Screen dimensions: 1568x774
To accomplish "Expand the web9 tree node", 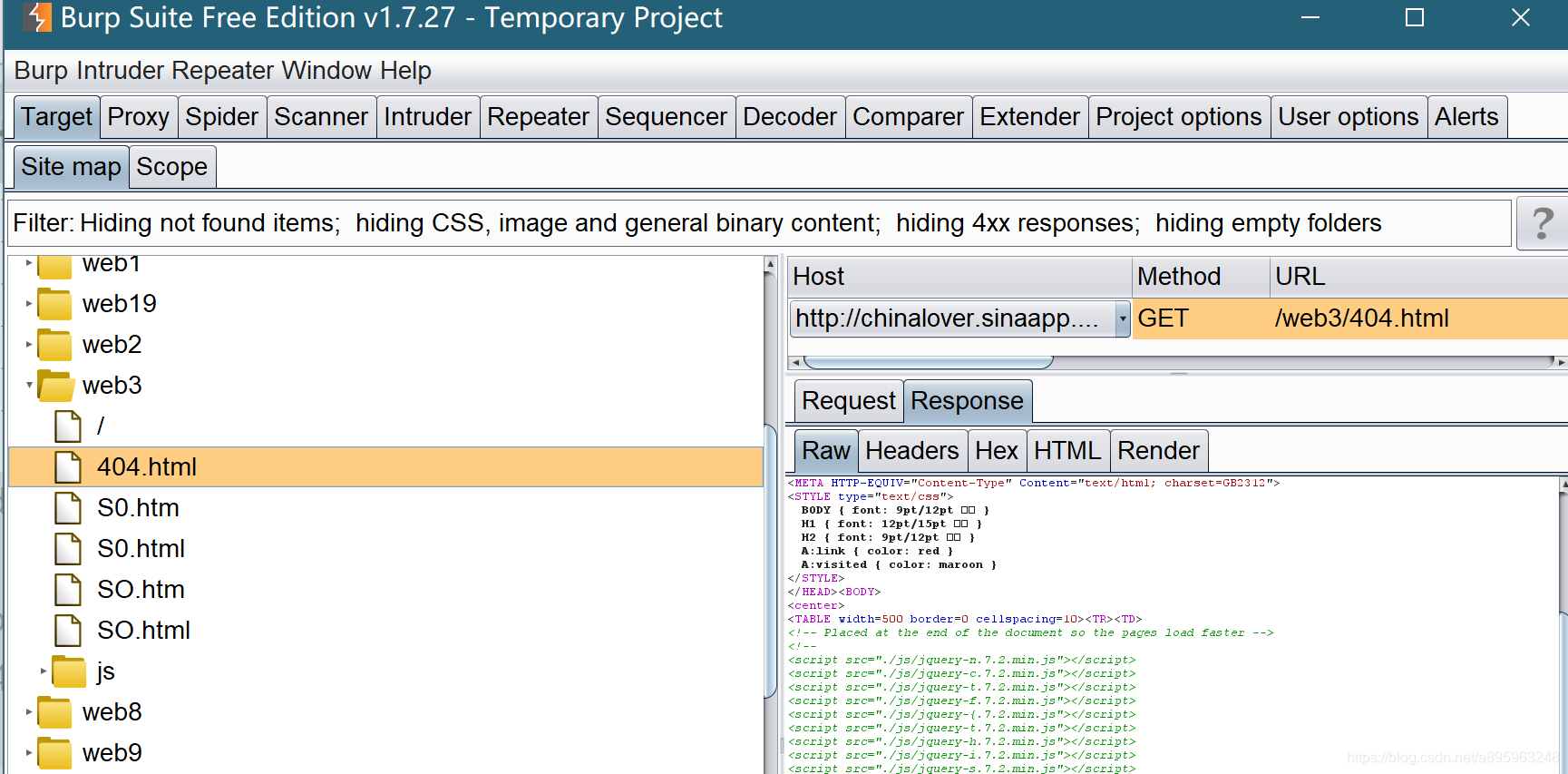I will pos(29,753).
